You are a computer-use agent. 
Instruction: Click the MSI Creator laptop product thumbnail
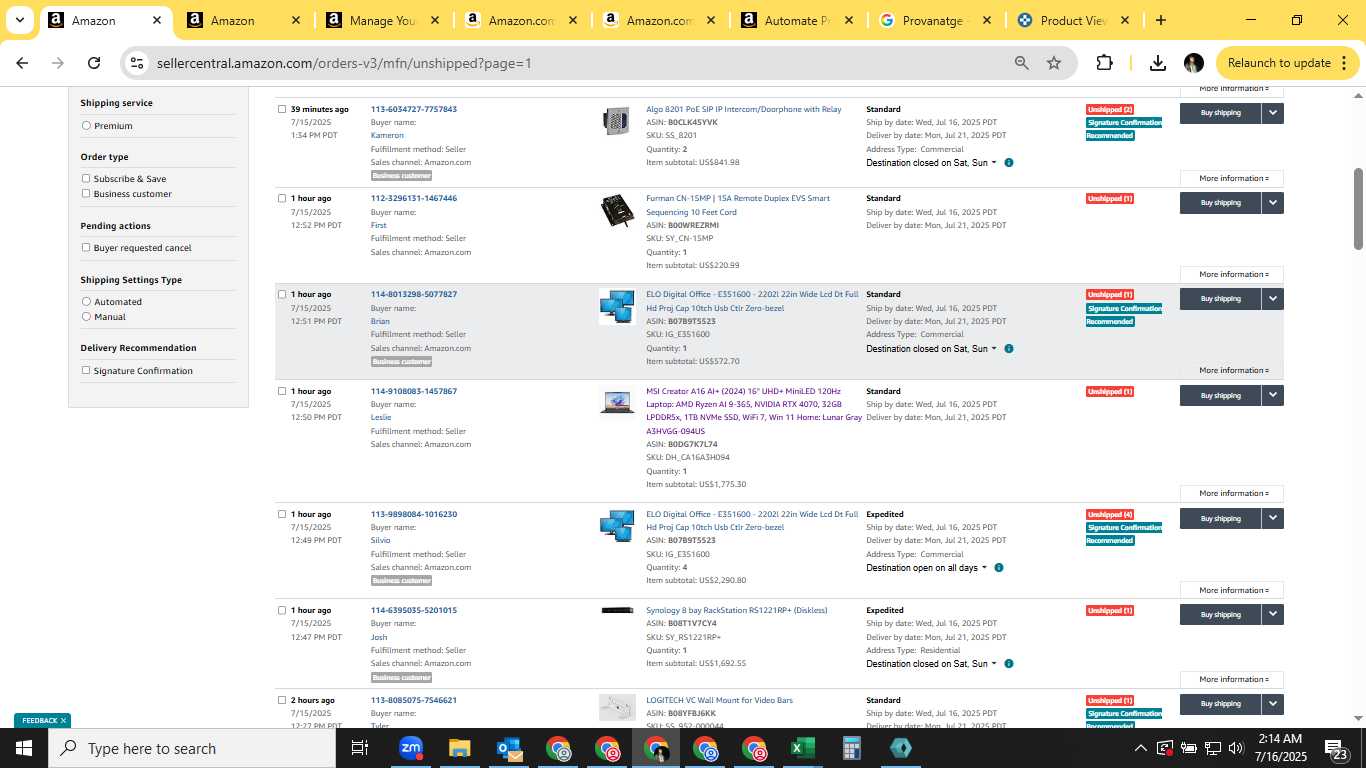616,401
